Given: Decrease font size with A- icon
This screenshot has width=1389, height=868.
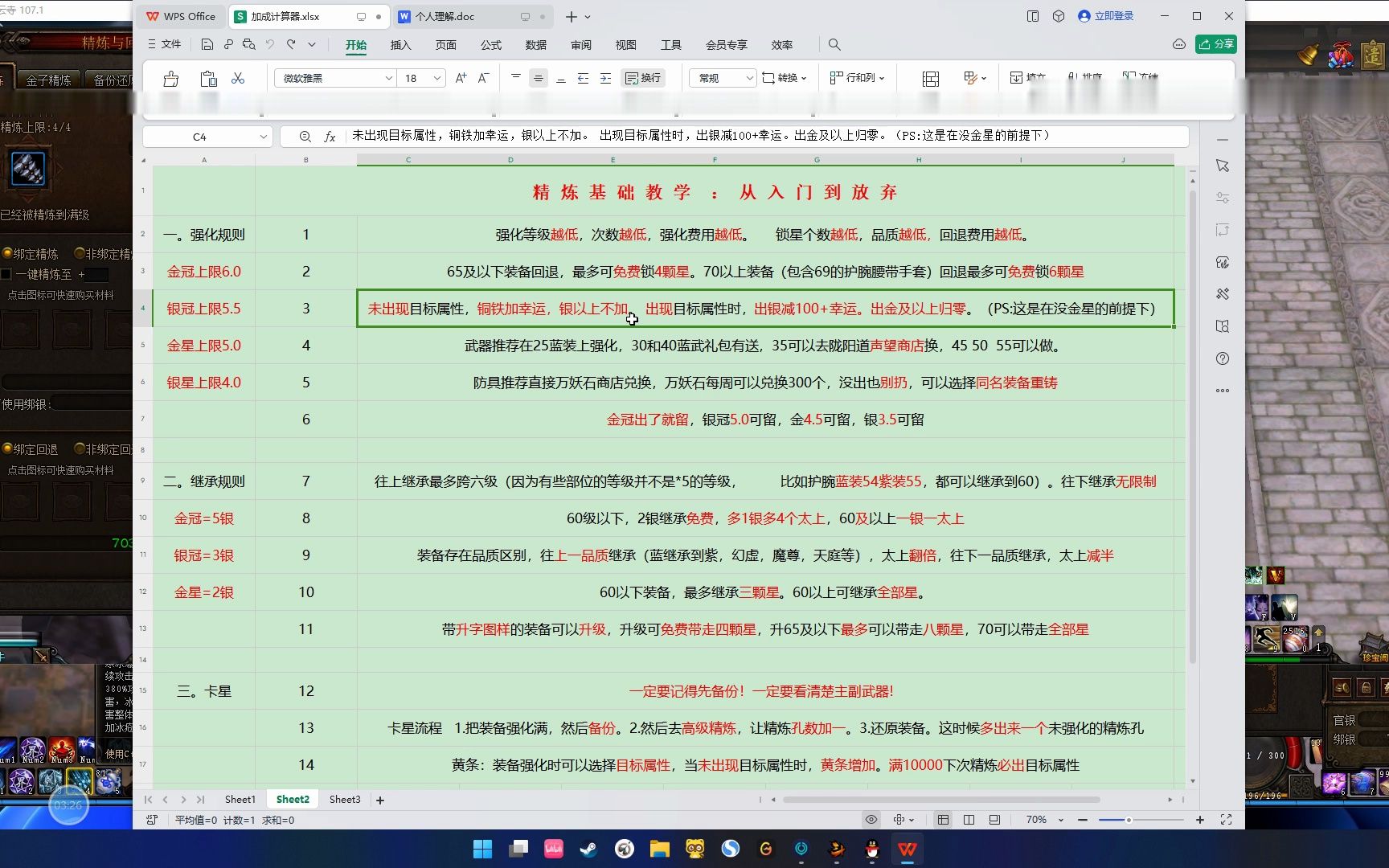Looking at the screenshot, I should [x=483, y=78].
